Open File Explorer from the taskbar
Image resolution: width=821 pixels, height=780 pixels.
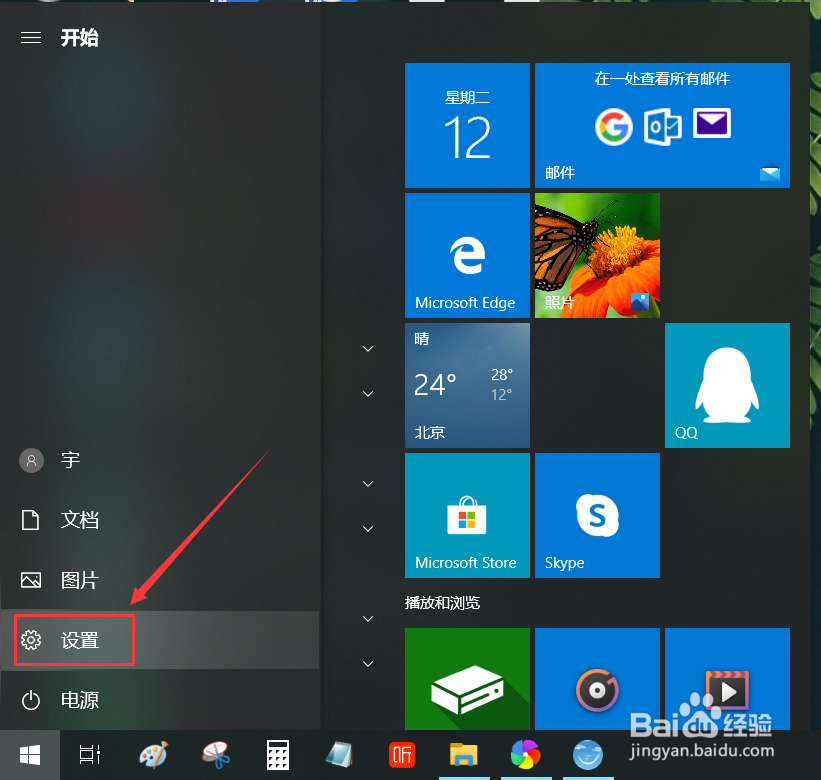pos(463,755)
